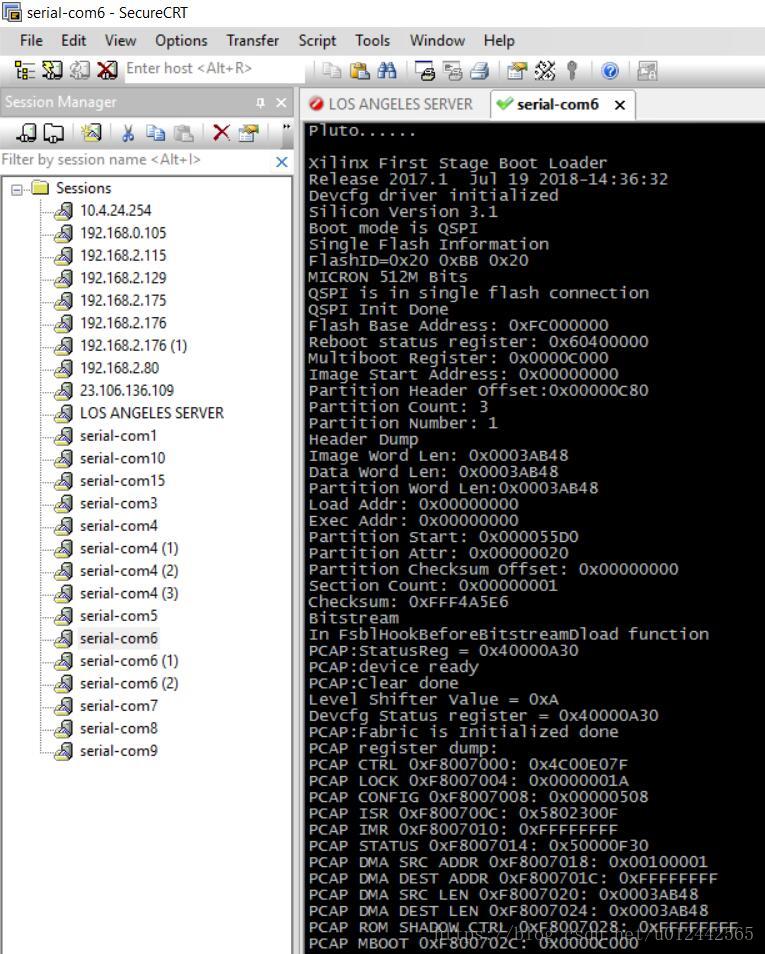The image size is (765, 954).
Task: Disconnect the current session via toolbar
Action: (107, 71)
